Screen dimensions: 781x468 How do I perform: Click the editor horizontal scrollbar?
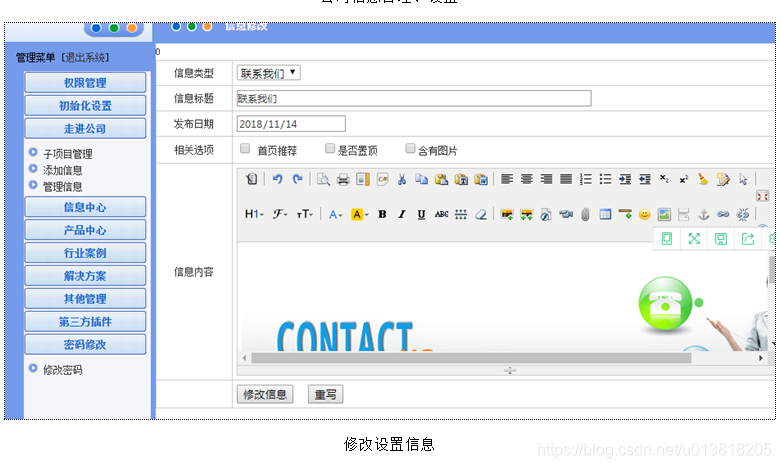(x=471, y=358)
